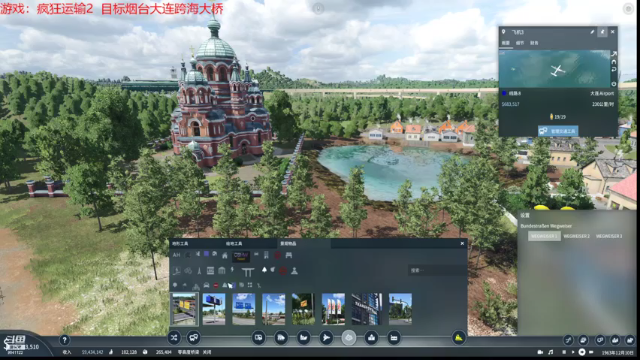The height and width of the screenshot is (360, 640).
Task: Click the arrow icon above vehicle preview controls
Action: point(613,54)
